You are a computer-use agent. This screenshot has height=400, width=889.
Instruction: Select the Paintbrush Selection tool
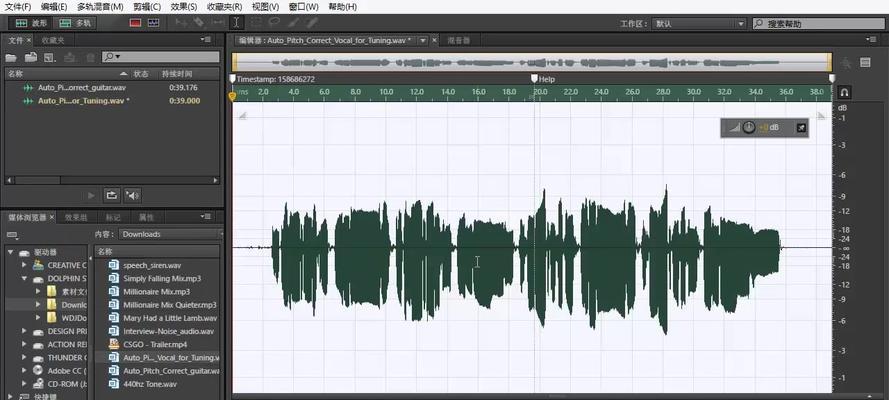pos(293,23)
